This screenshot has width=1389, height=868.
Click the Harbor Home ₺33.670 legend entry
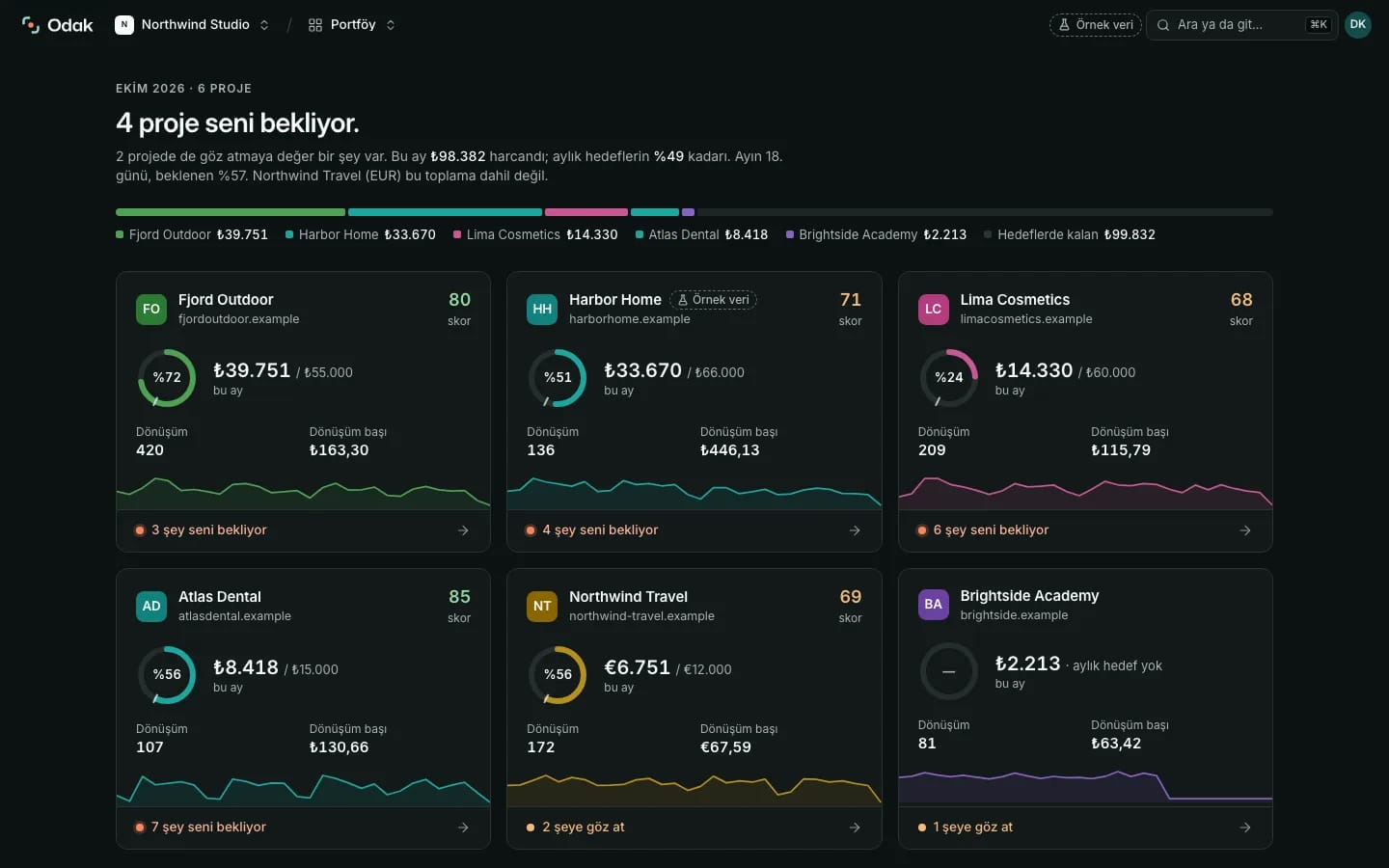pyautogui.click(x=361, y=234)
